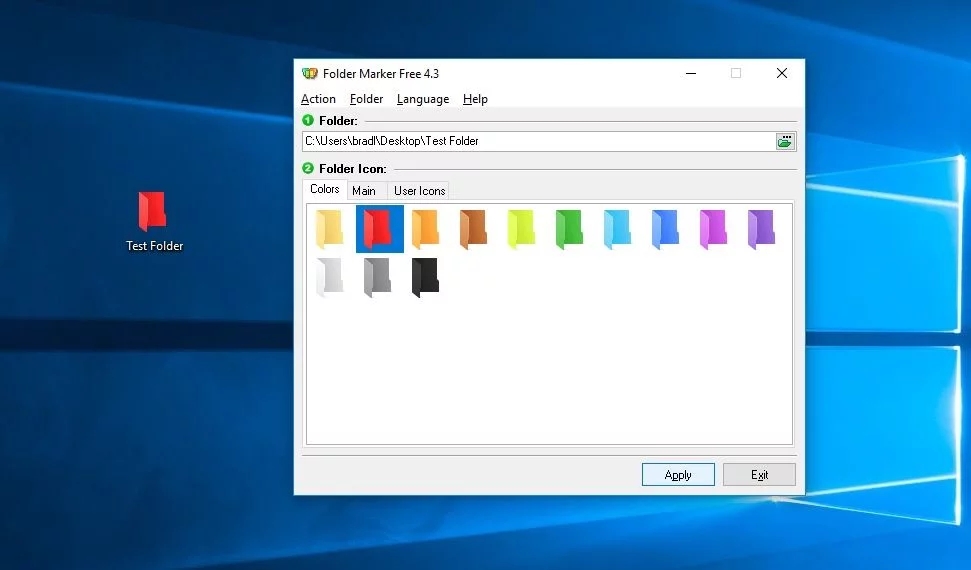Viewport: 971px width, 570px height.
Task: Click the browse folder button
Action: pyautogui.click(x=785, y=141)
